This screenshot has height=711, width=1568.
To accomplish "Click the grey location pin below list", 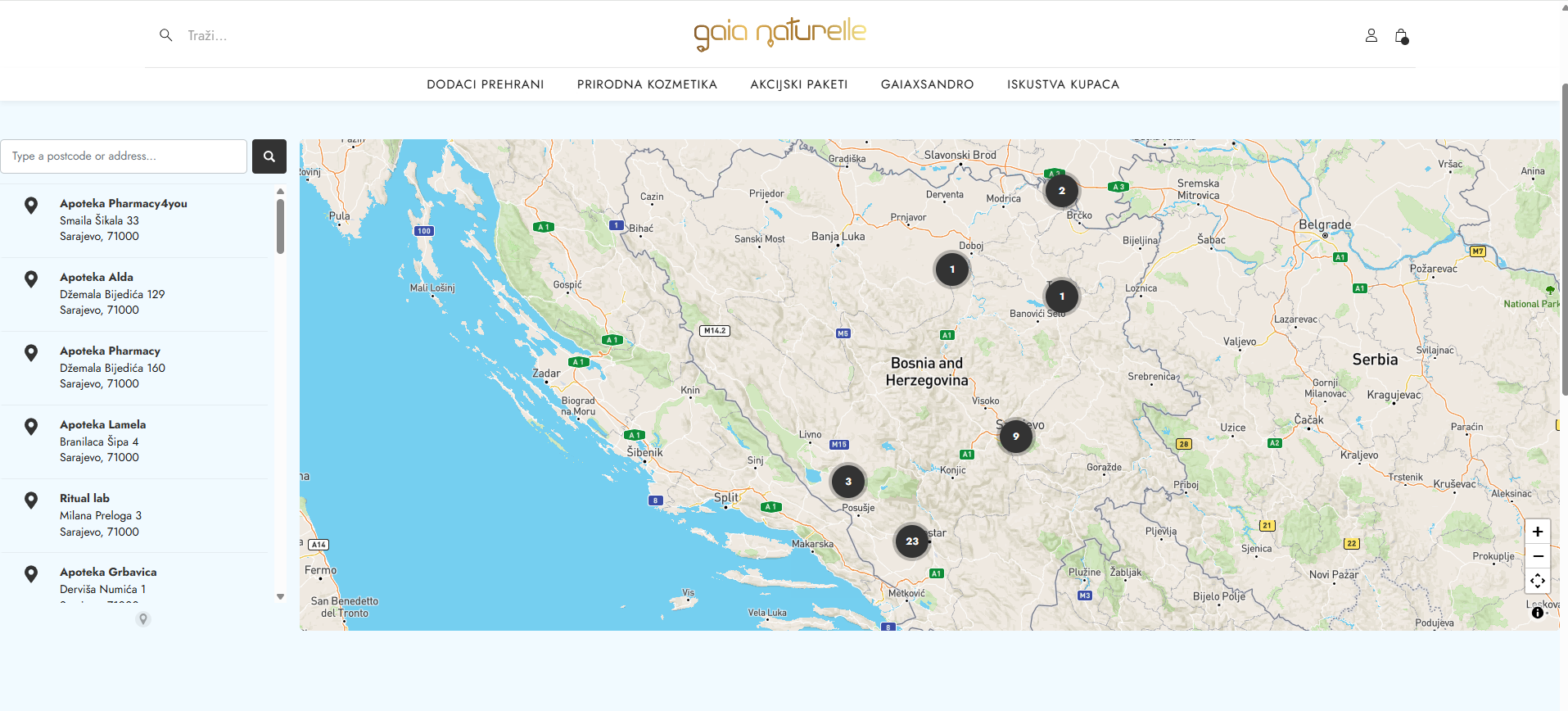I will pyautogui.click(x=143, y=619).
